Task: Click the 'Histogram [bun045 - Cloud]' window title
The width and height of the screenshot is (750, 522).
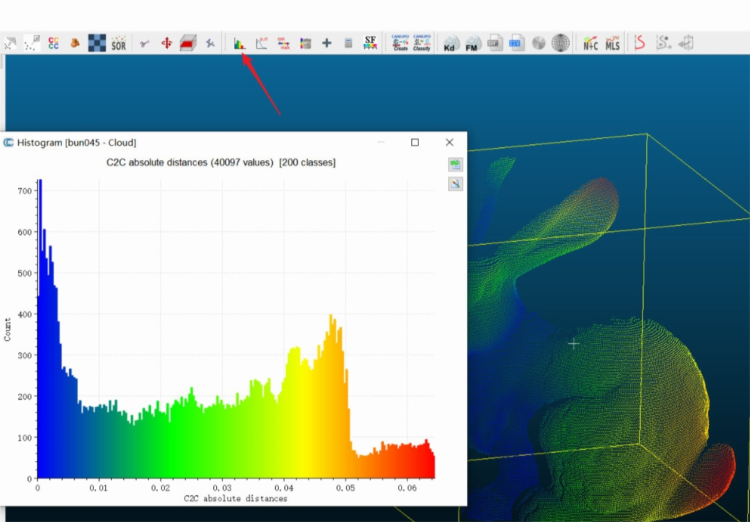Action: (x=77, y=143)
